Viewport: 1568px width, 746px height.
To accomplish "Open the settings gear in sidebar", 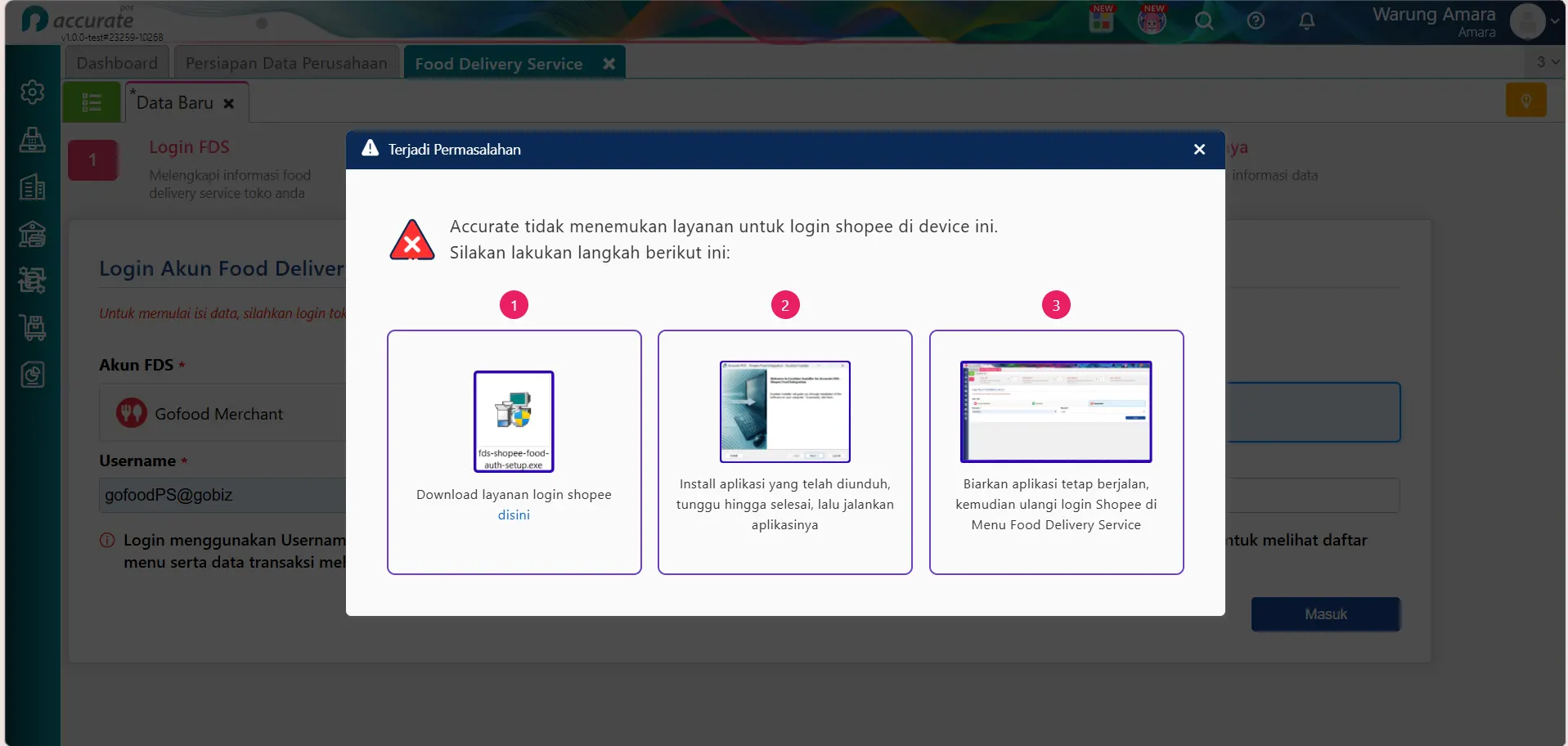I will [x=33, y=92].
